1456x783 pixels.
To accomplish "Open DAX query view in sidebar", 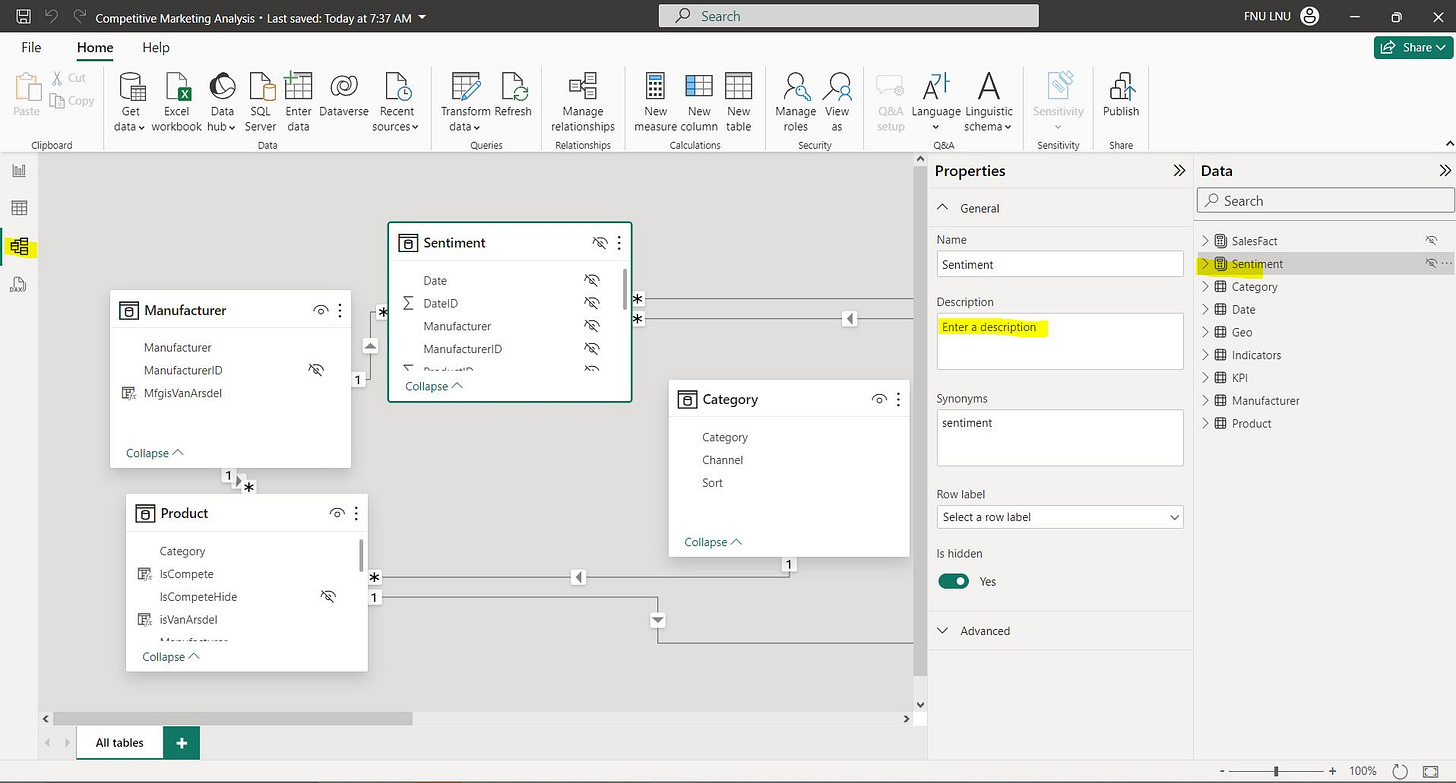I will [19, 285].
